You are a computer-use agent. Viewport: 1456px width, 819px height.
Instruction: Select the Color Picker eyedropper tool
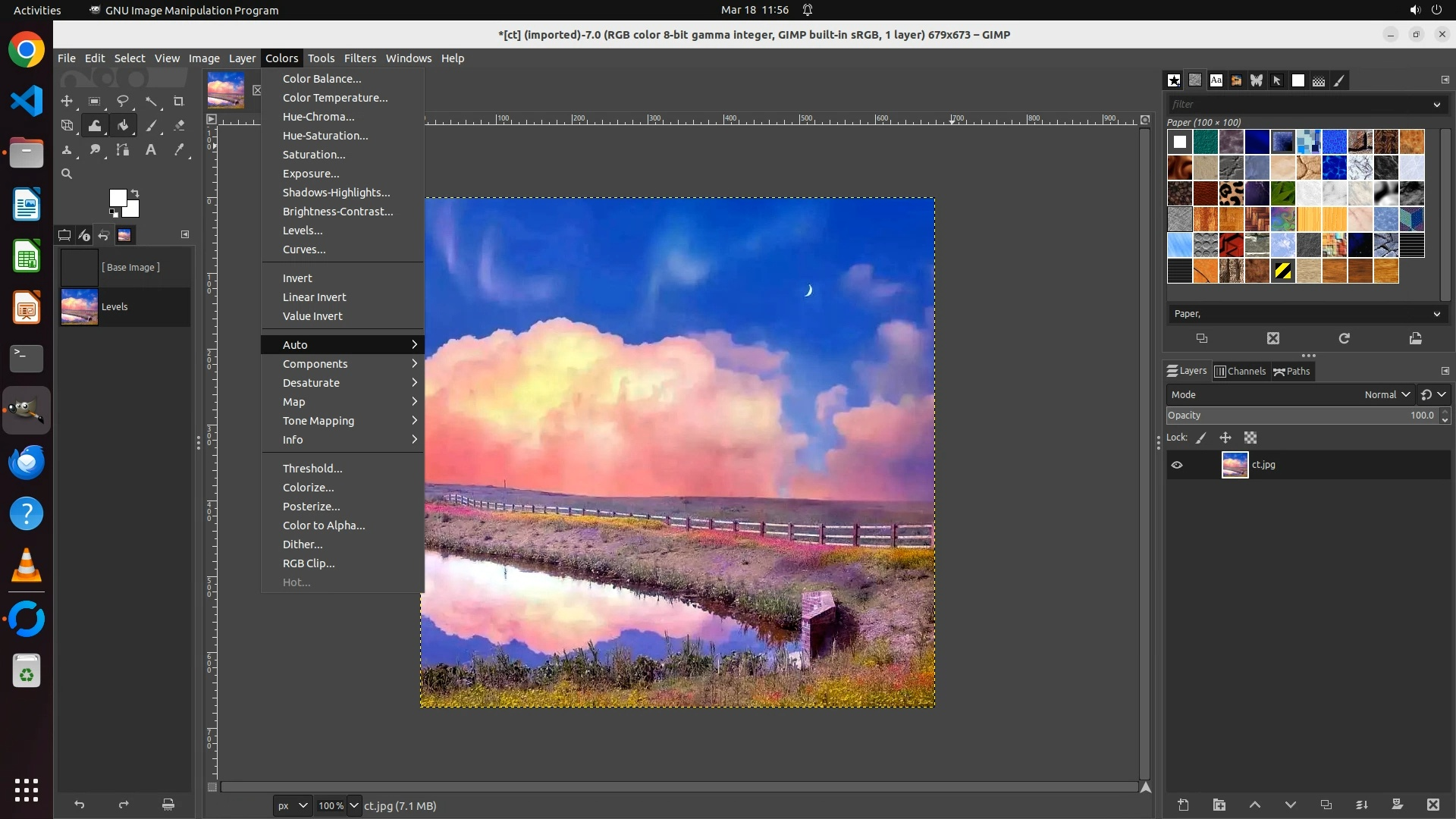tap(179, 150)
